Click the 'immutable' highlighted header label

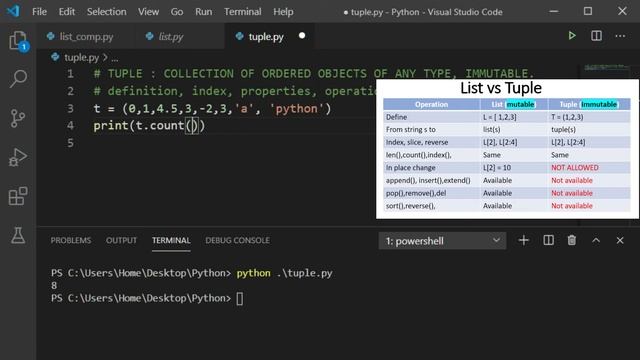599,104
